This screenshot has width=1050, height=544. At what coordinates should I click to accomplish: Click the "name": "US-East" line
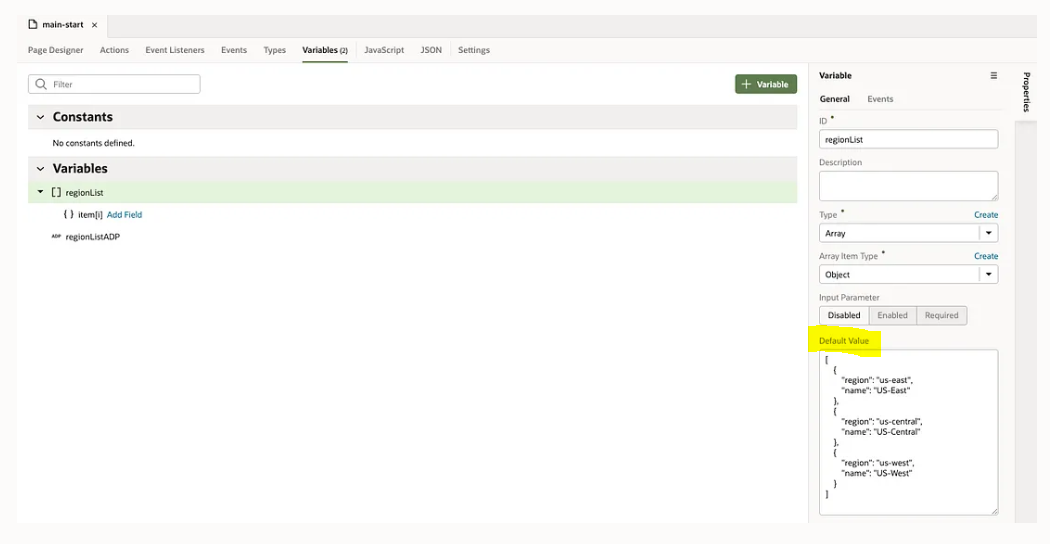tap(875, 391)
